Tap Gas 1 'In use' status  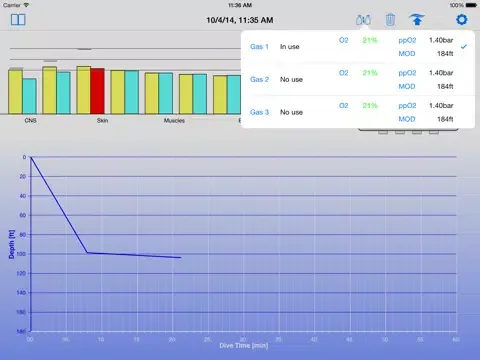tap(290, 47)
